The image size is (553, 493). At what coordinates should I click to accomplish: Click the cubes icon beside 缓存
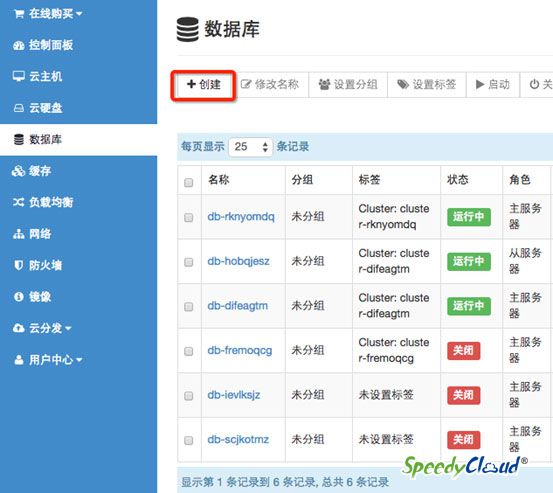click(18, 171)
